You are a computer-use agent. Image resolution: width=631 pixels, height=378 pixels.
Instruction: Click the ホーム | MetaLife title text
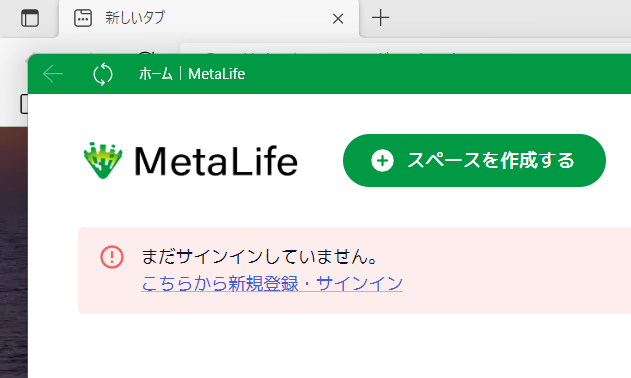(x=192, y=74)
